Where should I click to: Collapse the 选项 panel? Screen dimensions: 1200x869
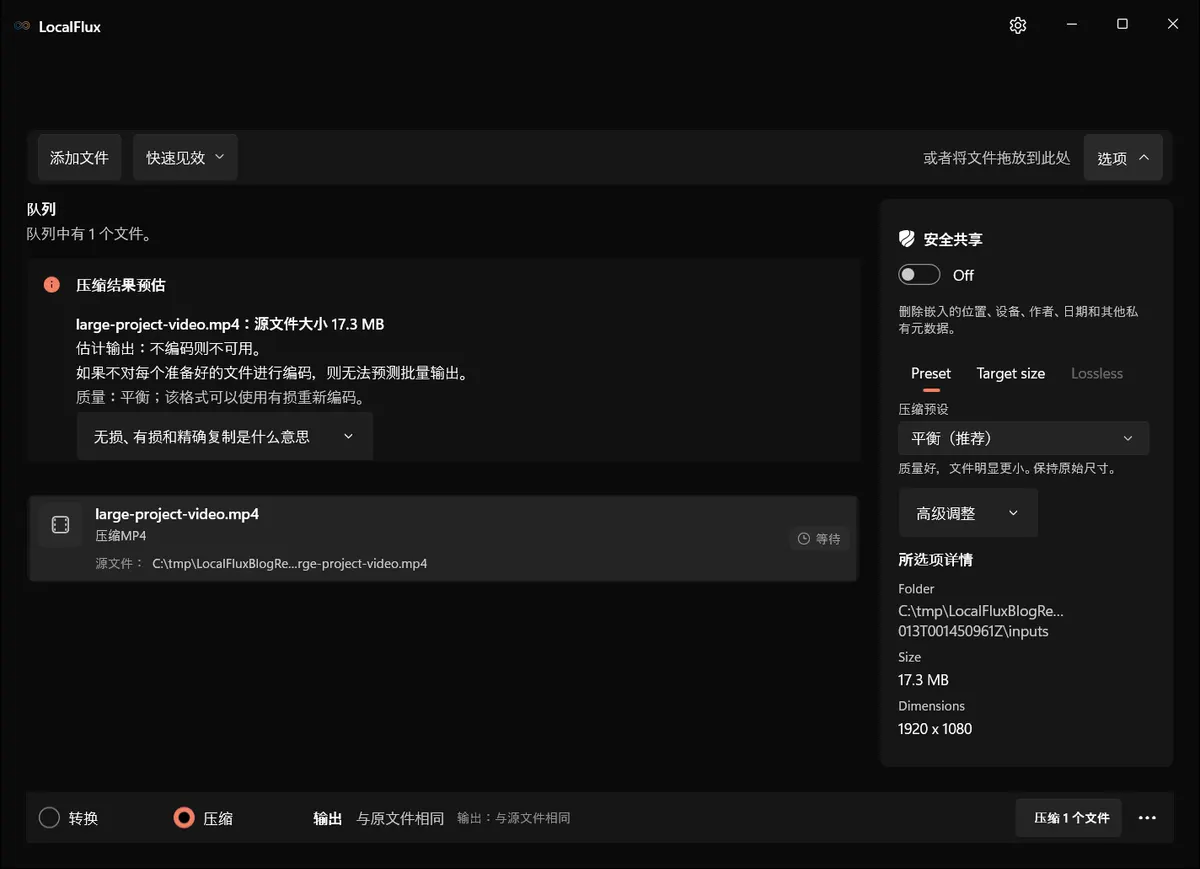[1123, 158]
